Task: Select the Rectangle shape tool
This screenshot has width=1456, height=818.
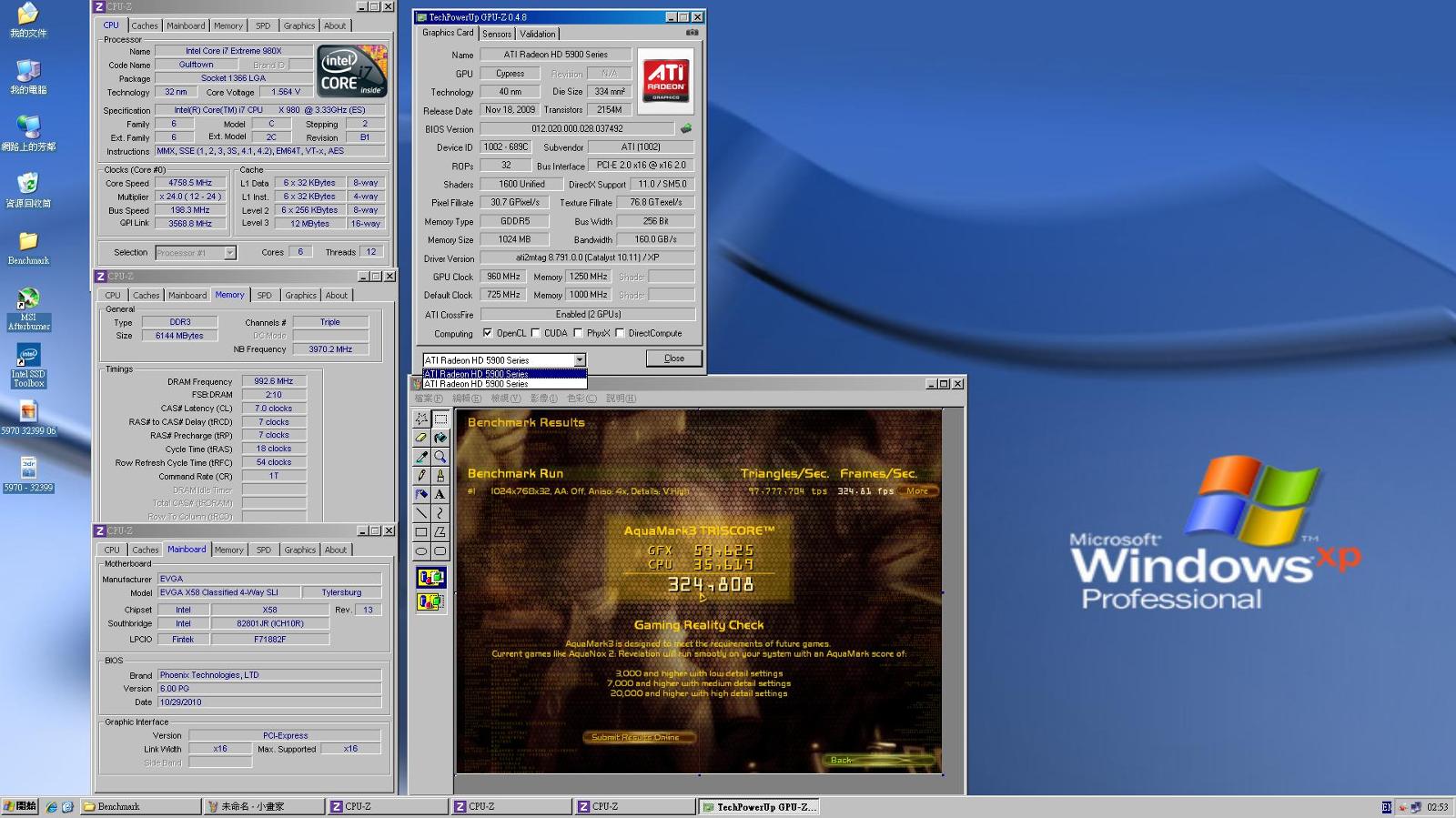Action: tap(421, 532)
